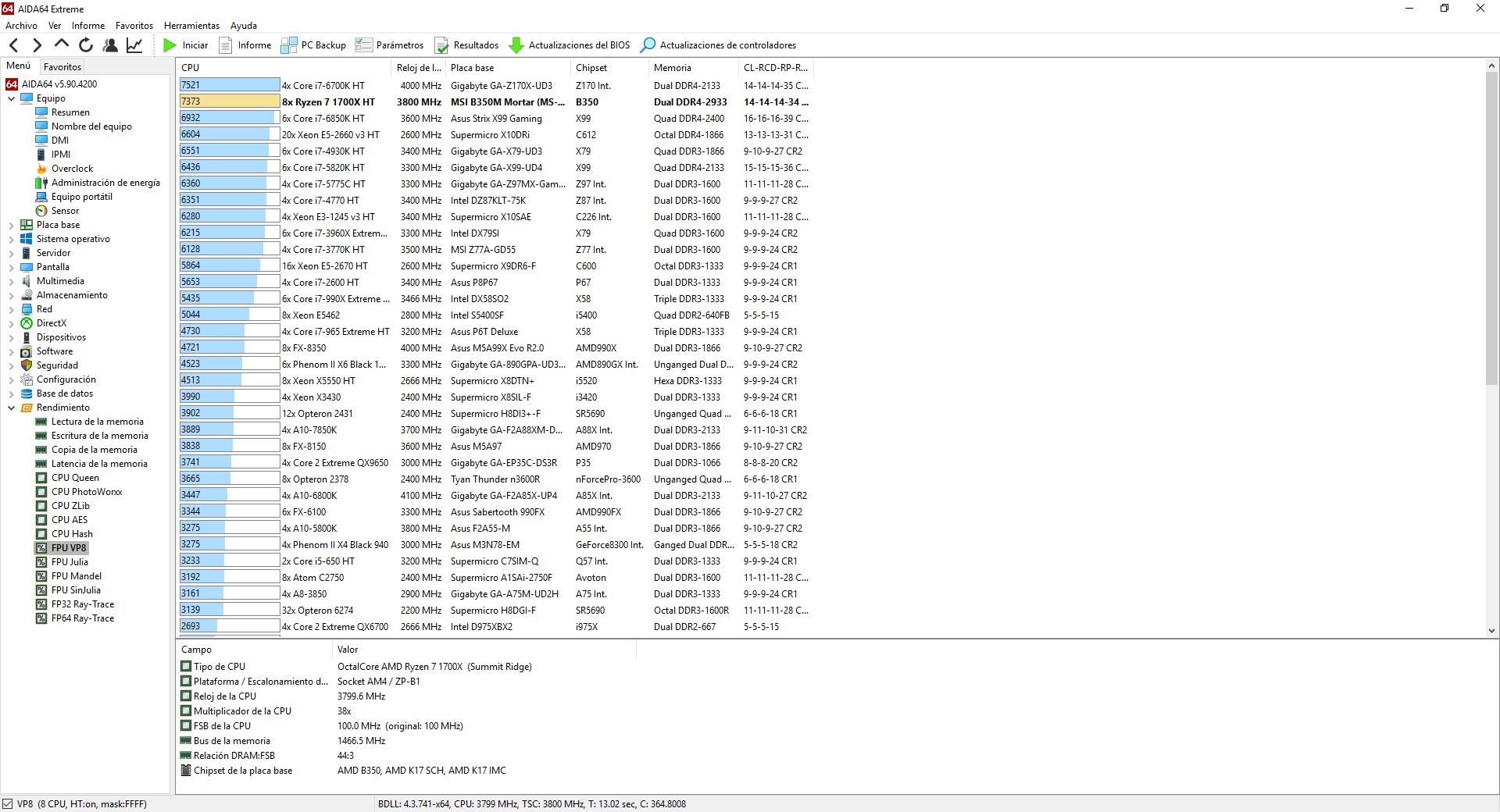This screenshot has height=812, width=1500.
Task: Sort by Campo column header
Action: (255, 650)
